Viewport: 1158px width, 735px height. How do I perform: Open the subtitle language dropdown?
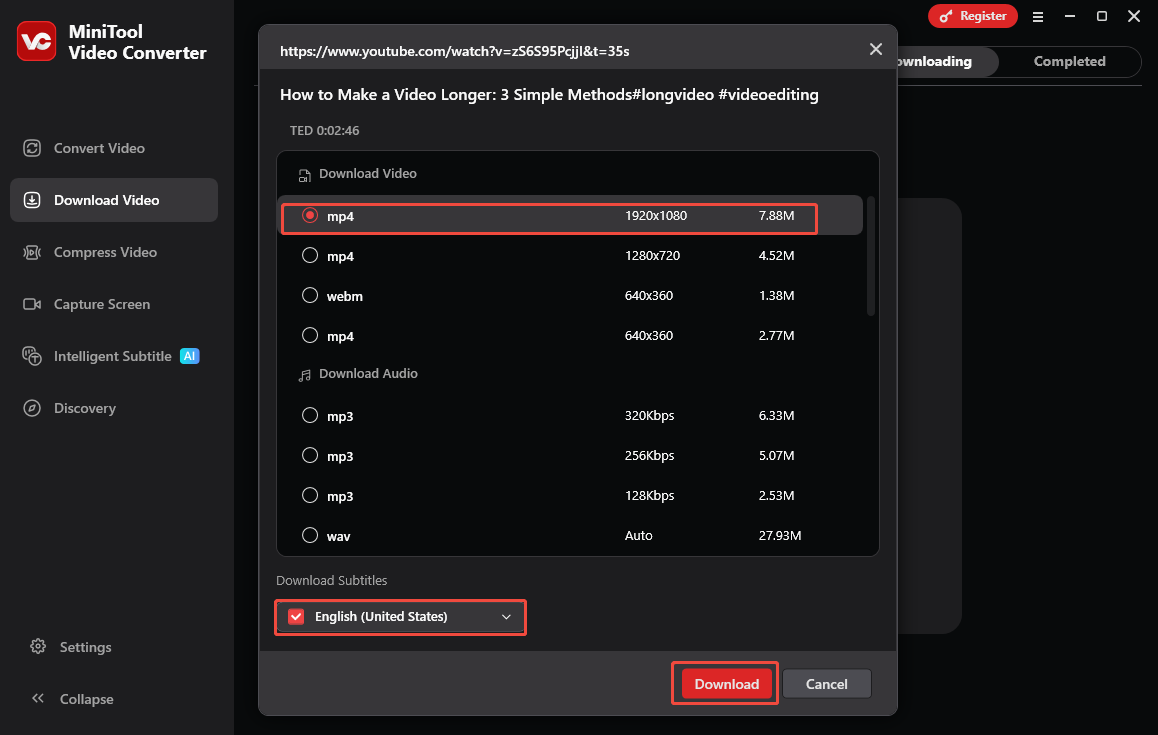click(508, 616)
